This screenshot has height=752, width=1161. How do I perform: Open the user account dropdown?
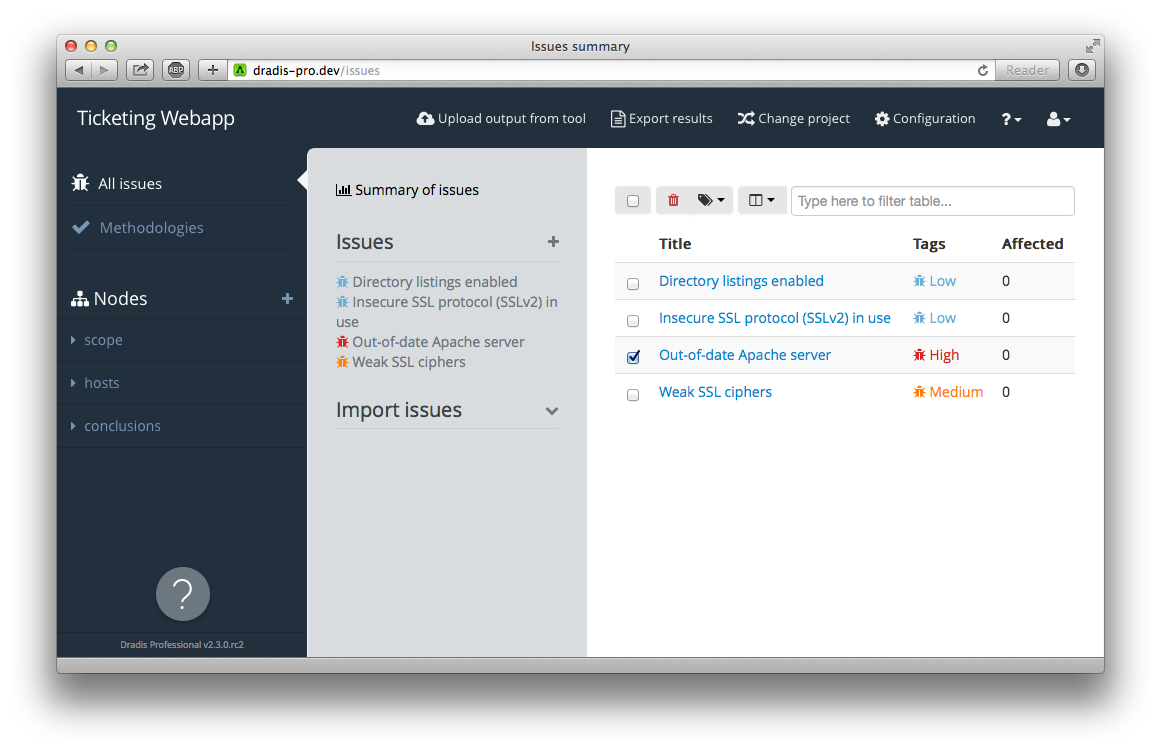(1058, 119)
